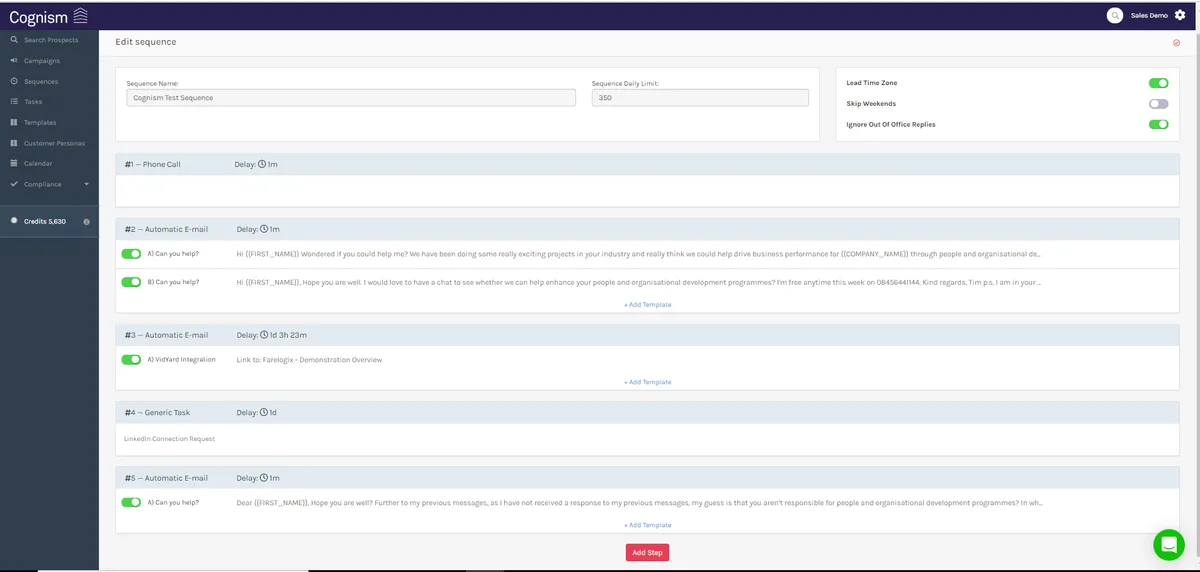Click the #2 Automatic E-mail header

[647, 229]
